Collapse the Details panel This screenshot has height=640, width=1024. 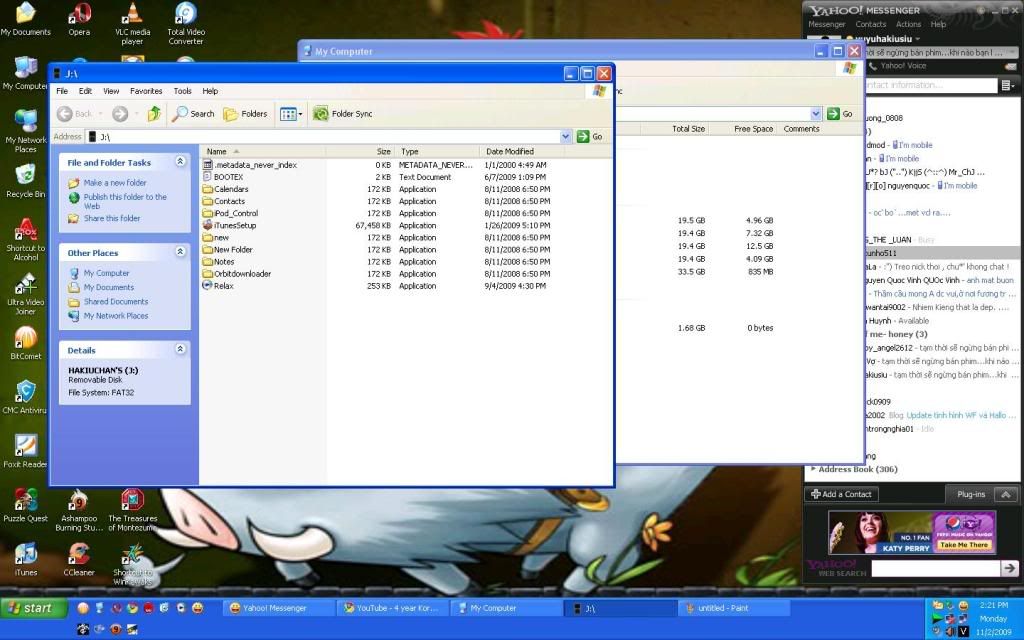coord(180,349)
